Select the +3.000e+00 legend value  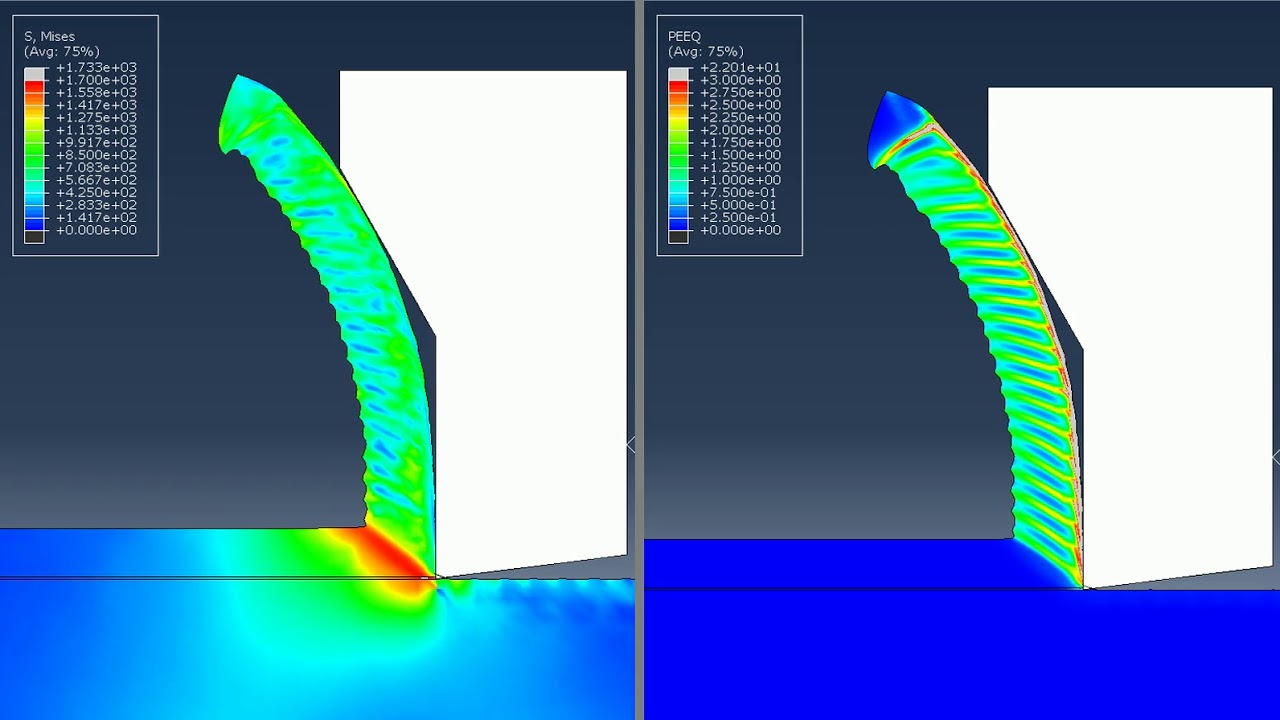(740, 80)
